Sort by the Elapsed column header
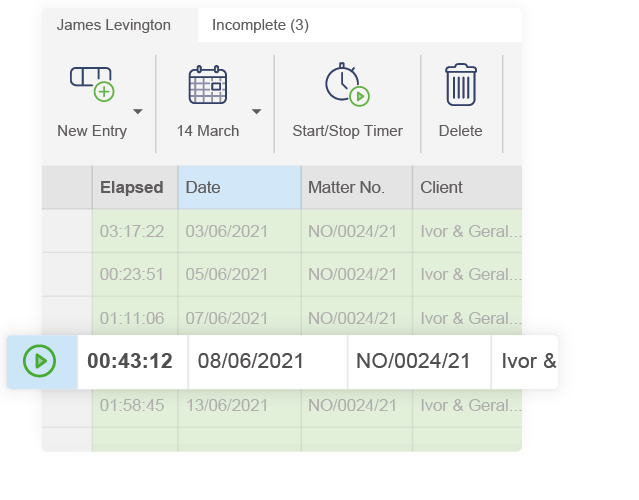 coord(135,187)
